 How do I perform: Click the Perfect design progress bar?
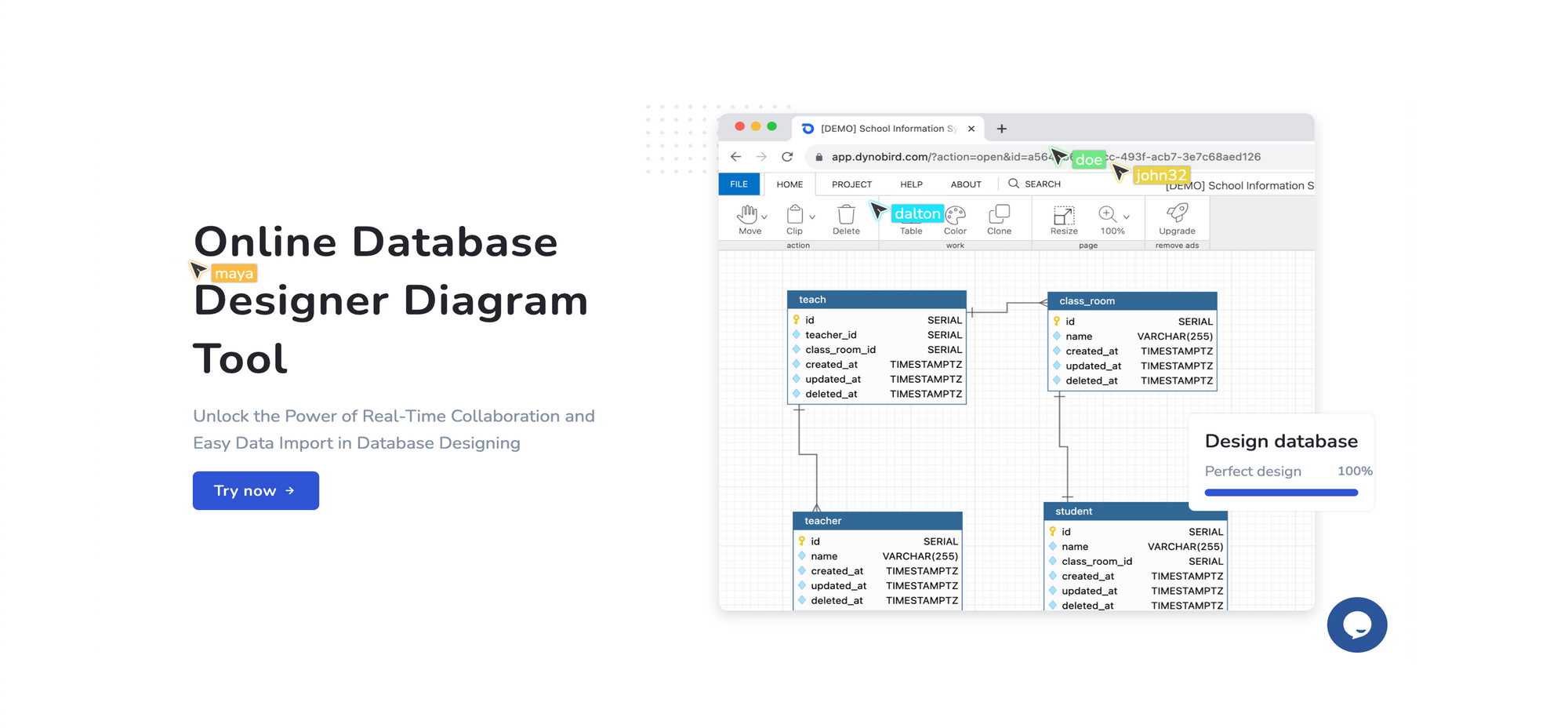[1281, 493]
